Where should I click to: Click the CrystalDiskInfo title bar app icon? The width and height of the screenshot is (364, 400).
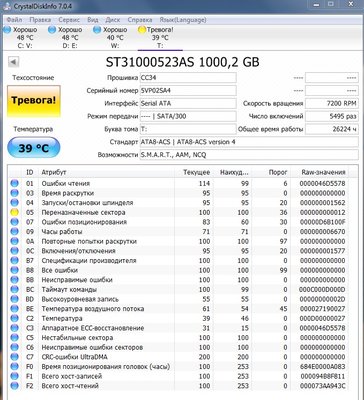(x=6, y=6)
